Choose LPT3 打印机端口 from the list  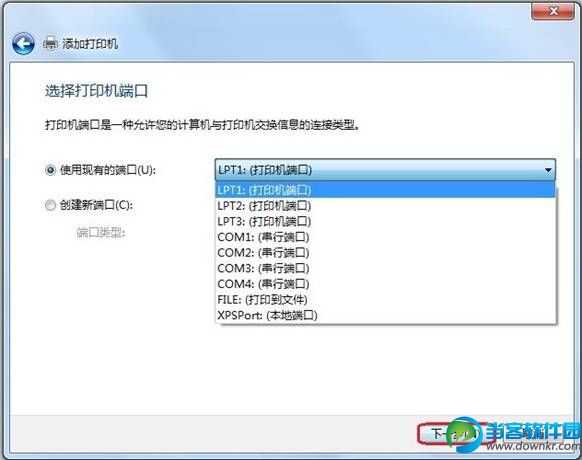coord(385,221)
